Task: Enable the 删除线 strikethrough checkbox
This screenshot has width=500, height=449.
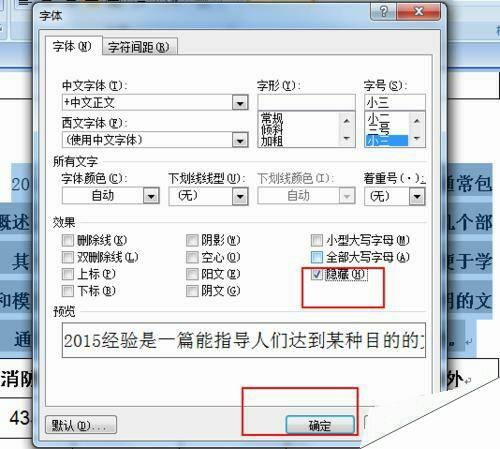Action: click(68, 240)
